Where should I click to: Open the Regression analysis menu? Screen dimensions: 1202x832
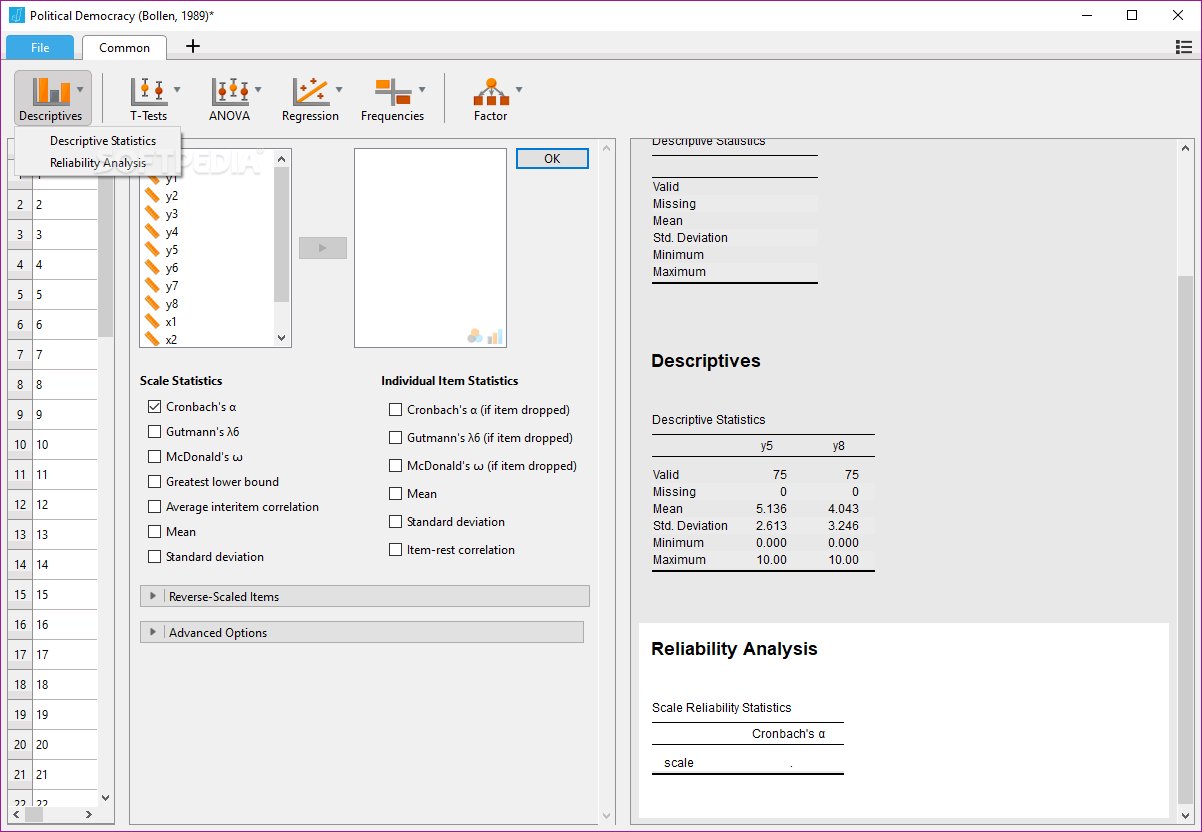[310, 98]
